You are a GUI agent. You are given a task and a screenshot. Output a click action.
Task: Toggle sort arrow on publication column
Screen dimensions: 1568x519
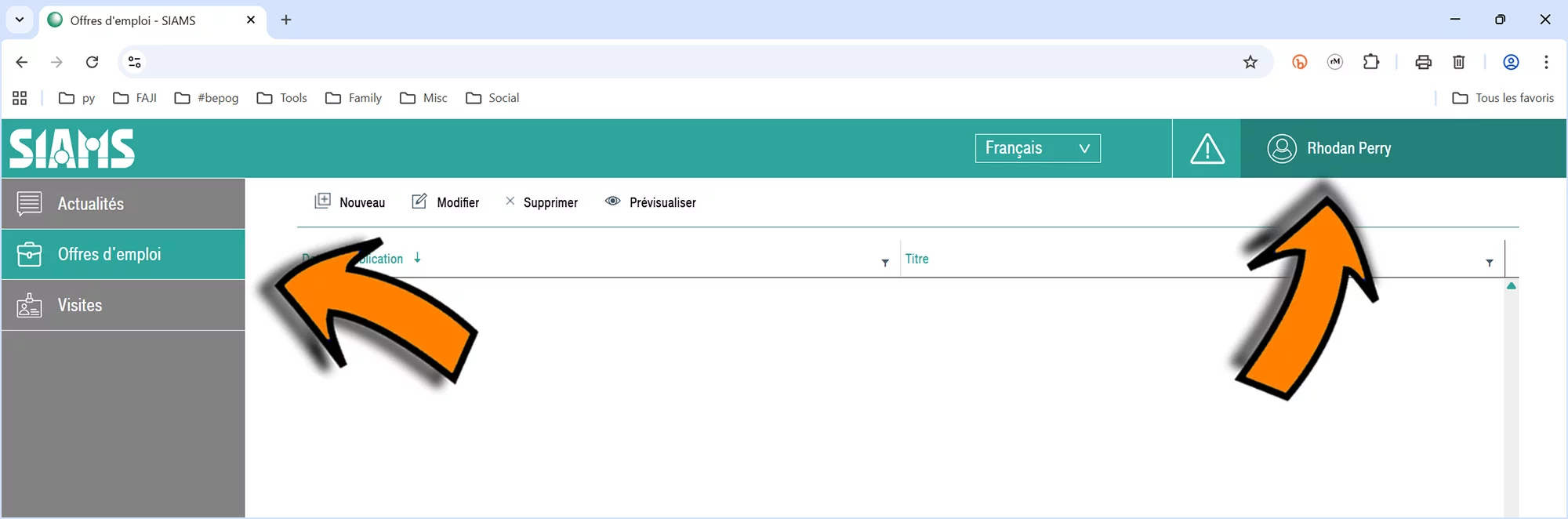click(417, 258)
